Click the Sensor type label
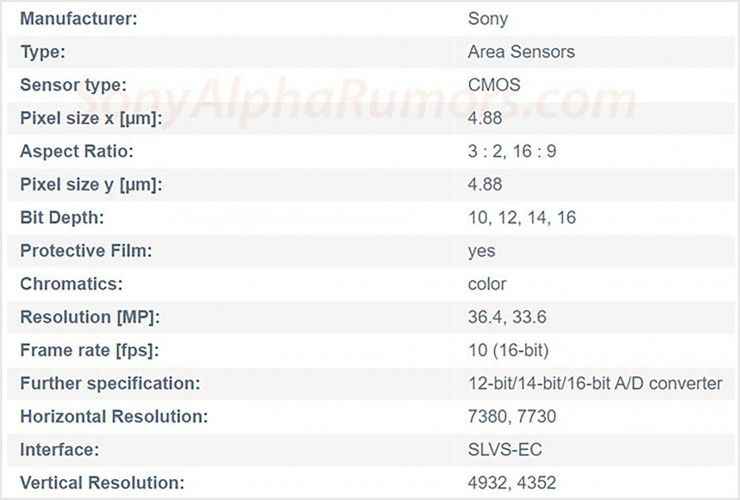 click(73, 85)
